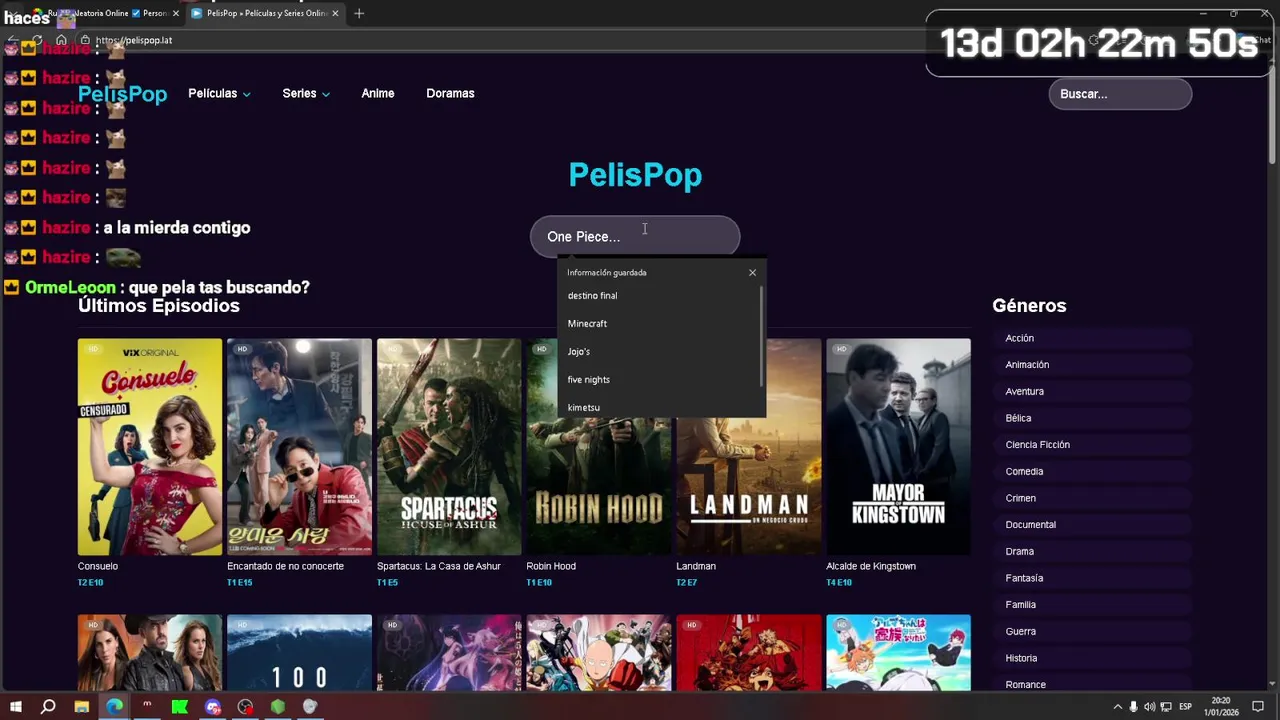Open the Mayor of Kingstown poster
Viewport: 1280px width, 720px height.
click(898, 446)
